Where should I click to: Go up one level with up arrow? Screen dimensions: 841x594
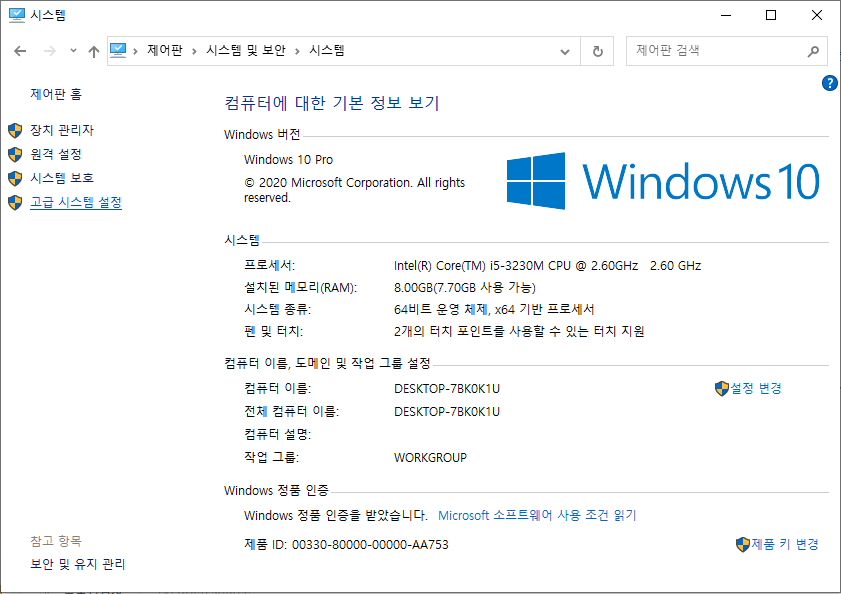click(94, 51)
